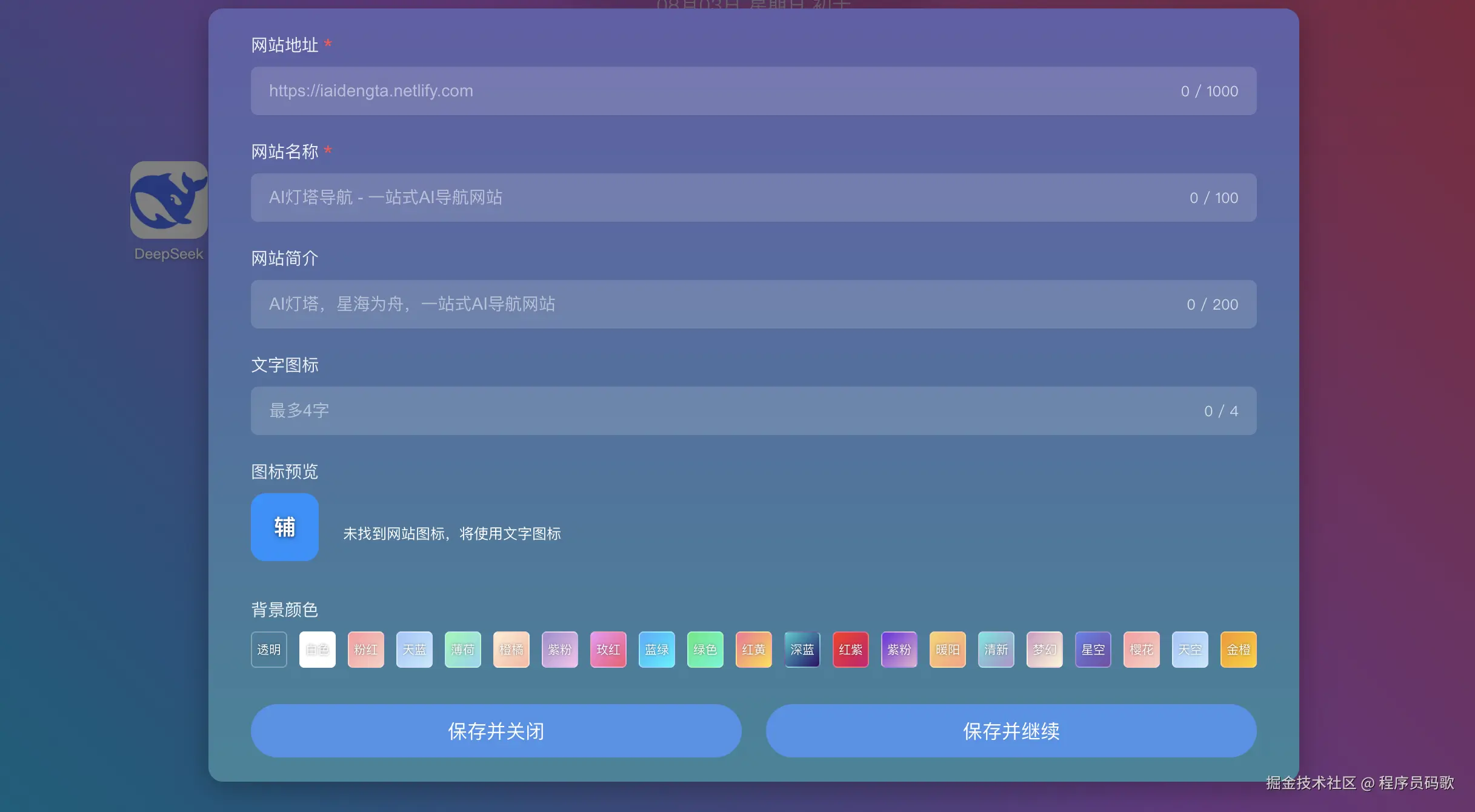1475x812 pixels.
Task: Choose the red-purple 红紫 swatch
Action: [850, 650]
